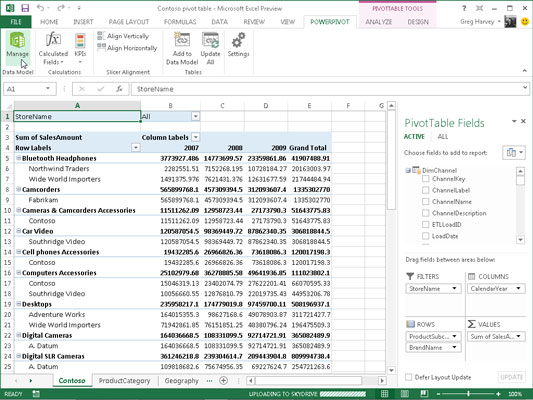533x400 pixels.
Task: Click the UPDATE button
Action: [x=512, y=377]
